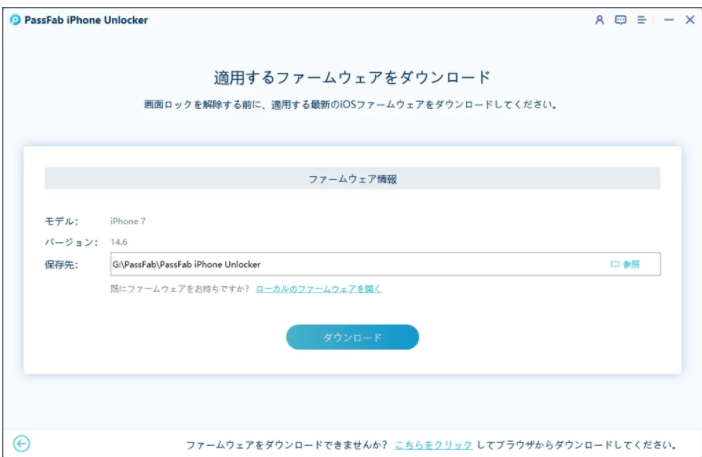
Task: Click the ファームウェア情報 header
Action: tap(352, 179)
